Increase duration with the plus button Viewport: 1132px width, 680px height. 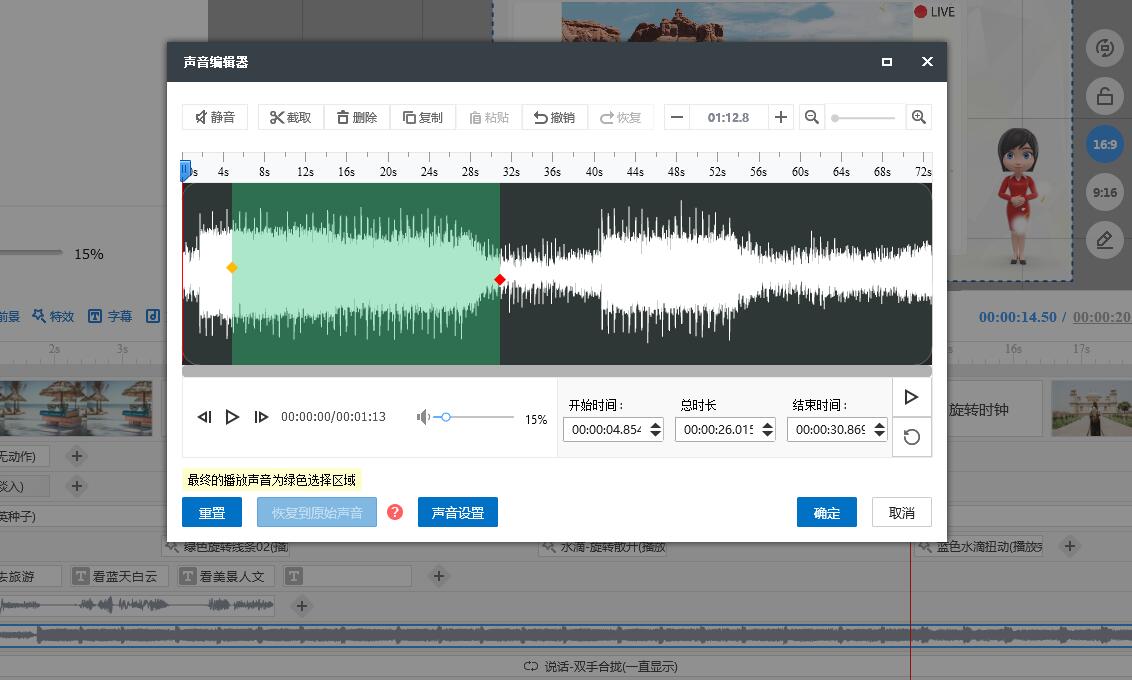tap(781, 117)
